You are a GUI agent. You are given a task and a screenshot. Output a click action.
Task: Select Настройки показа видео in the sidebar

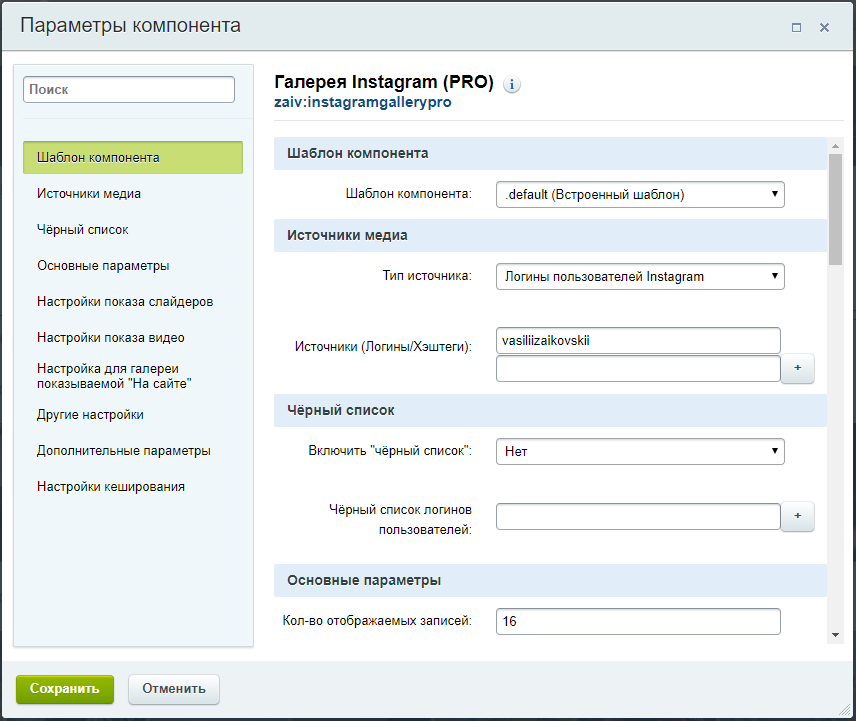click(x=110, y=338)
